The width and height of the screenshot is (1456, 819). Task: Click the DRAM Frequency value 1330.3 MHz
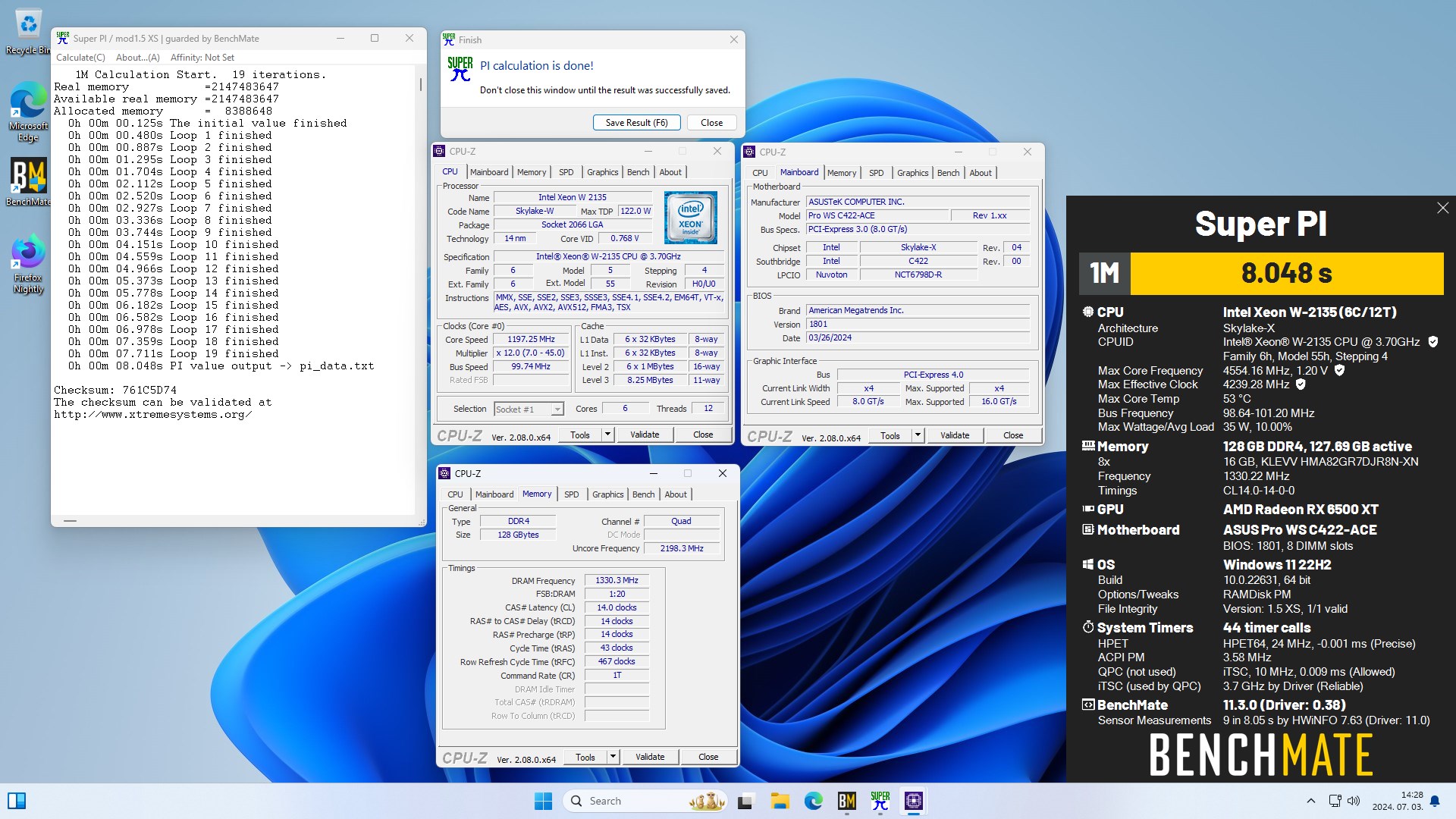617,580
